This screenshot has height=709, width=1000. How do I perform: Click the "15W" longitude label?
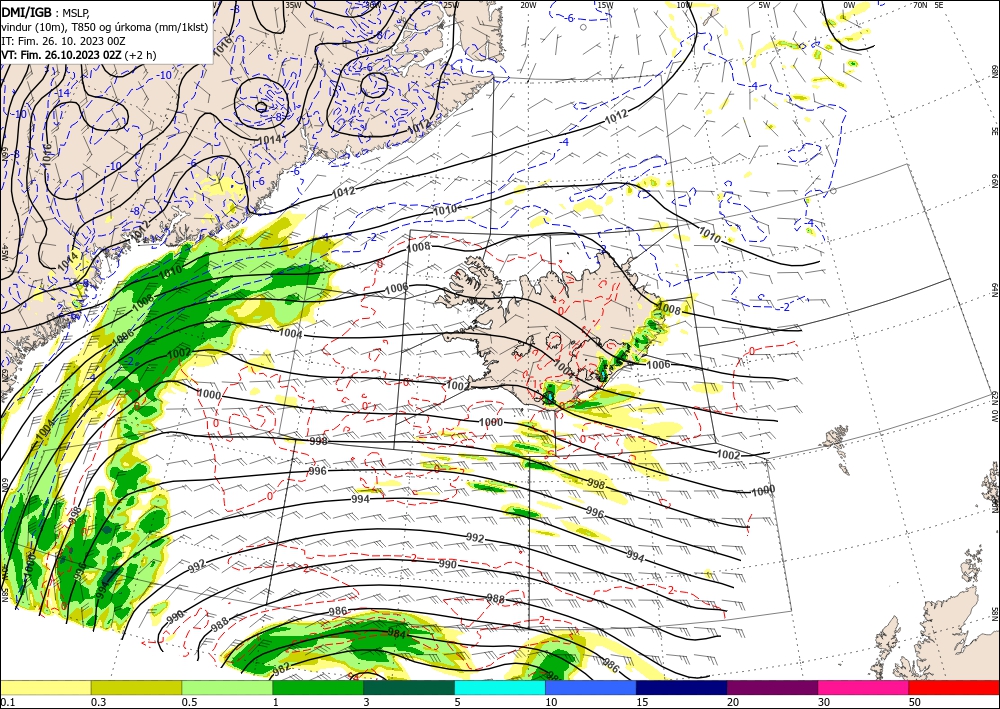tap(605, 5)
